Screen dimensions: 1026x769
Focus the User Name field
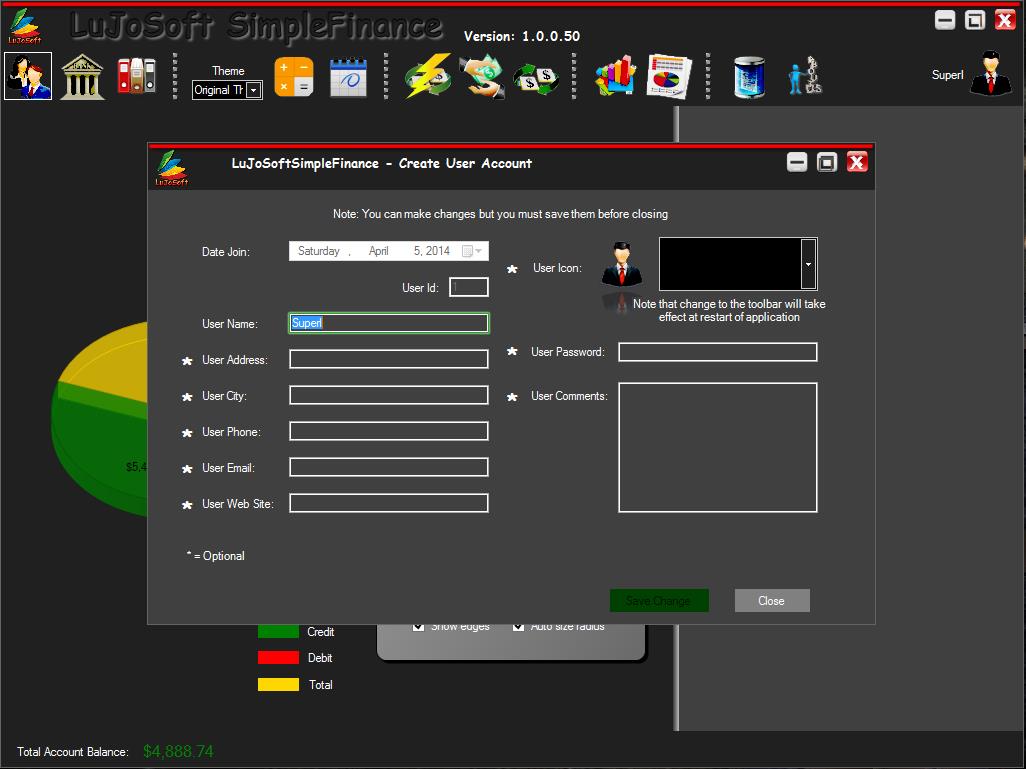click(x=389, y=323)
